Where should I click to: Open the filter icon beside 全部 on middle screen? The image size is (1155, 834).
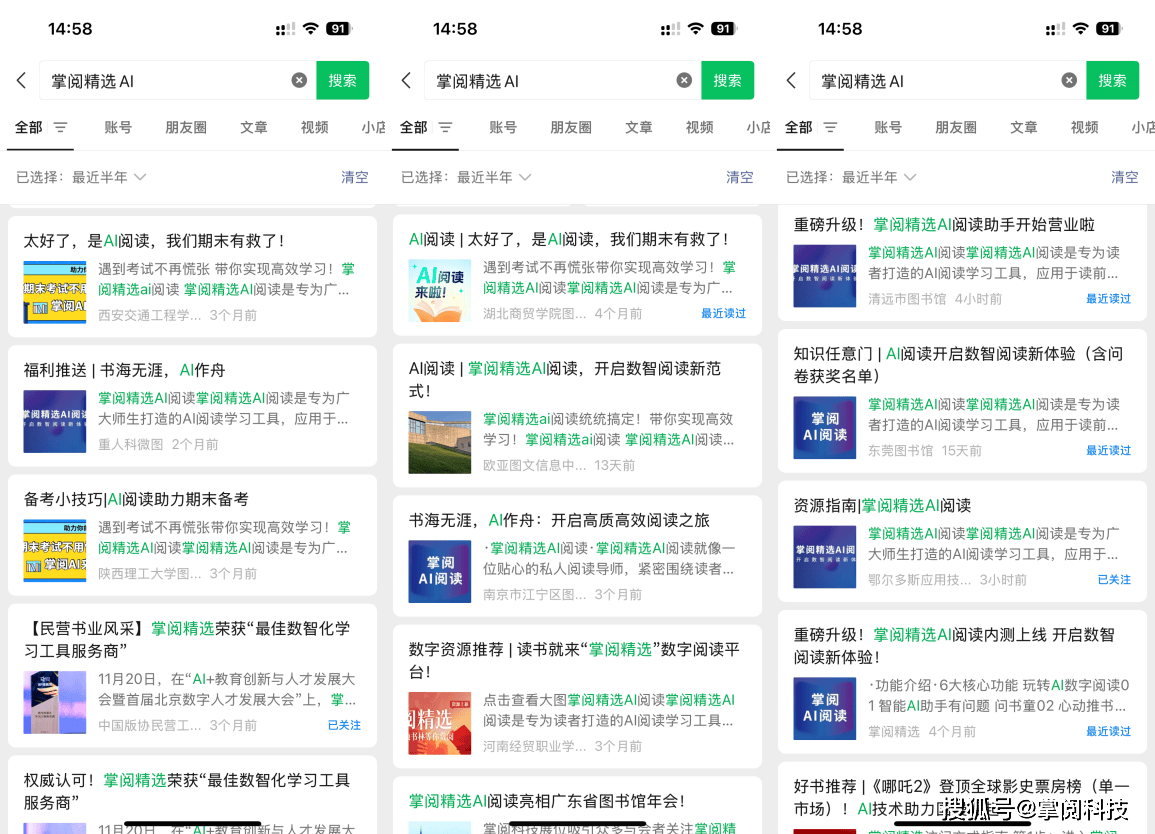point(446,127)
